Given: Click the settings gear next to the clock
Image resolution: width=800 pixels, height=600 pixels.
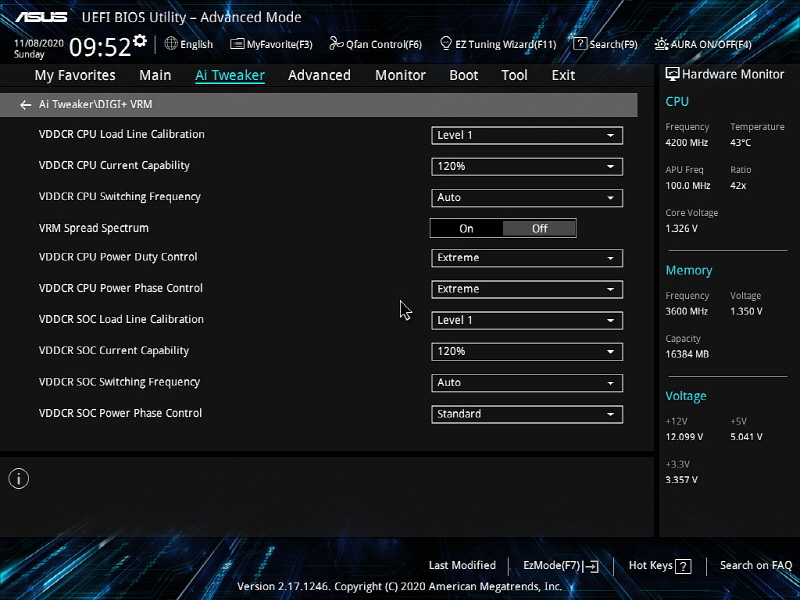Looking at the screenshot, I should [x=139, y=40].
